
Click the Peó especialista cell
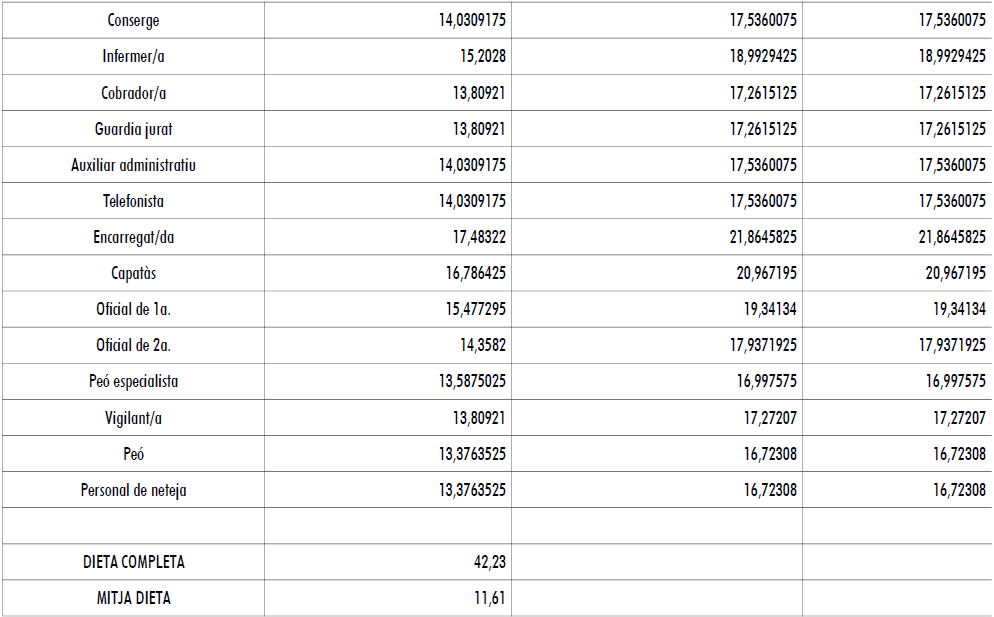click(133, 381)
